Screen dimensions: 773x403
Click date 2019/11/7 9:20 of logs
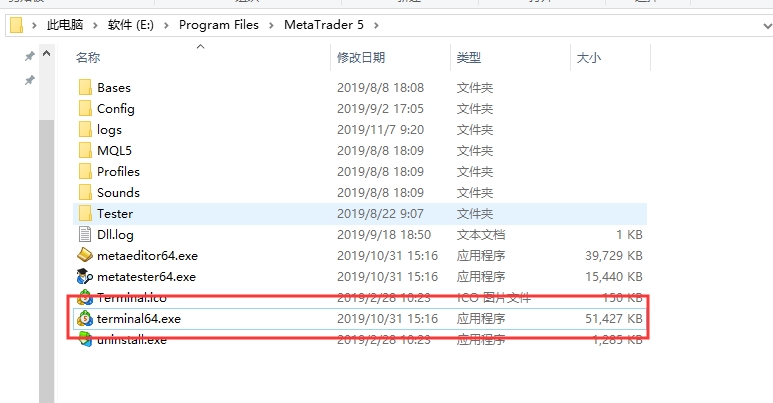coord(380,130)
